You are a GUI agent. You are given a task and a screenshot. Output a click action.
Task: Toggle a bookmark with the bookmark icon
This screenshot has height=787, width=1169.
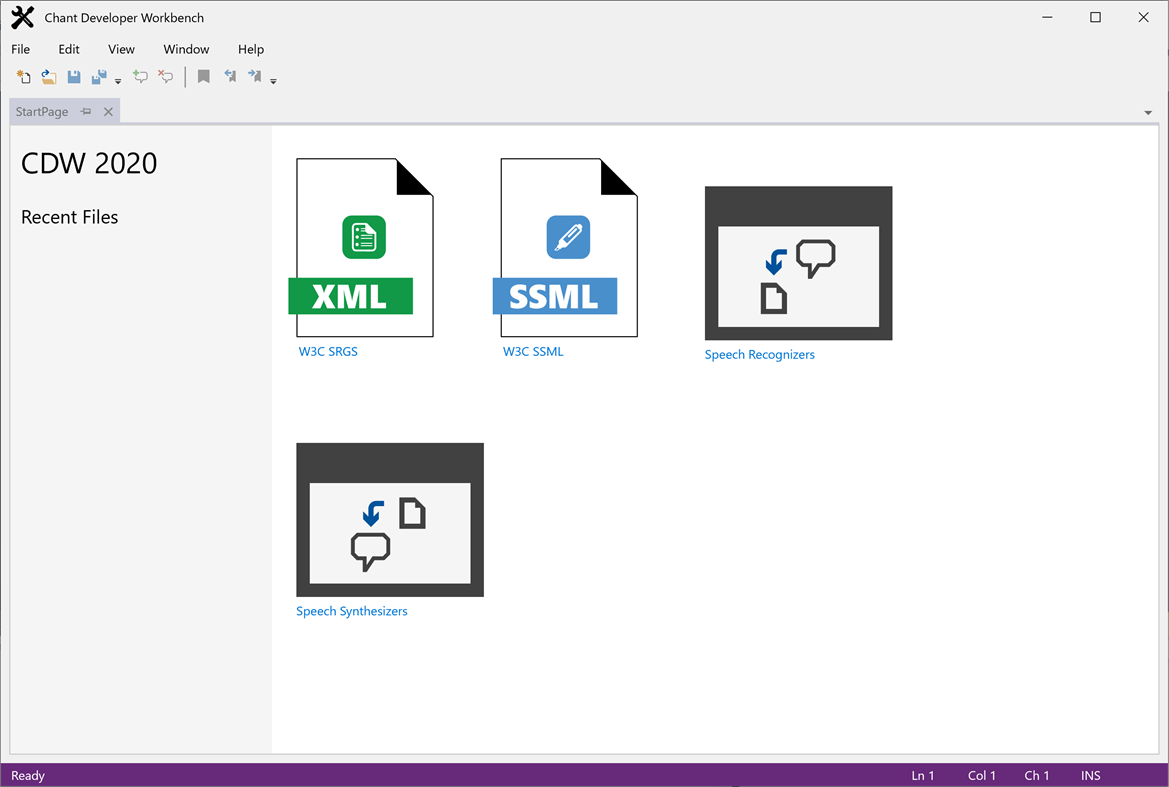[x=204, y=76]
